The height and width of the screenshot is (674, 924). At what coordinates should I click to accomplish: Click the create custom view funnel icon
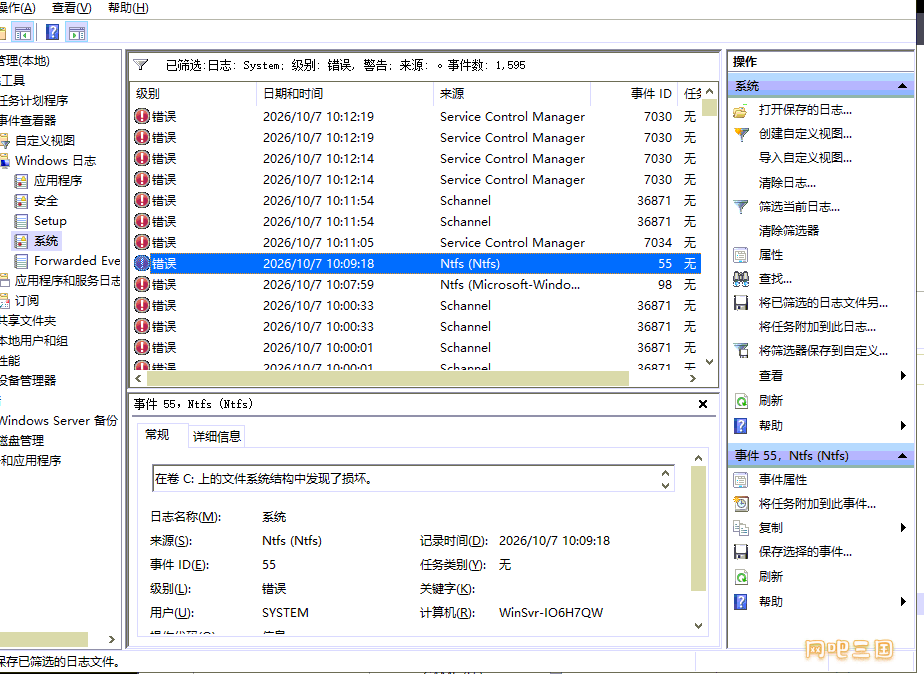[741, 134]
